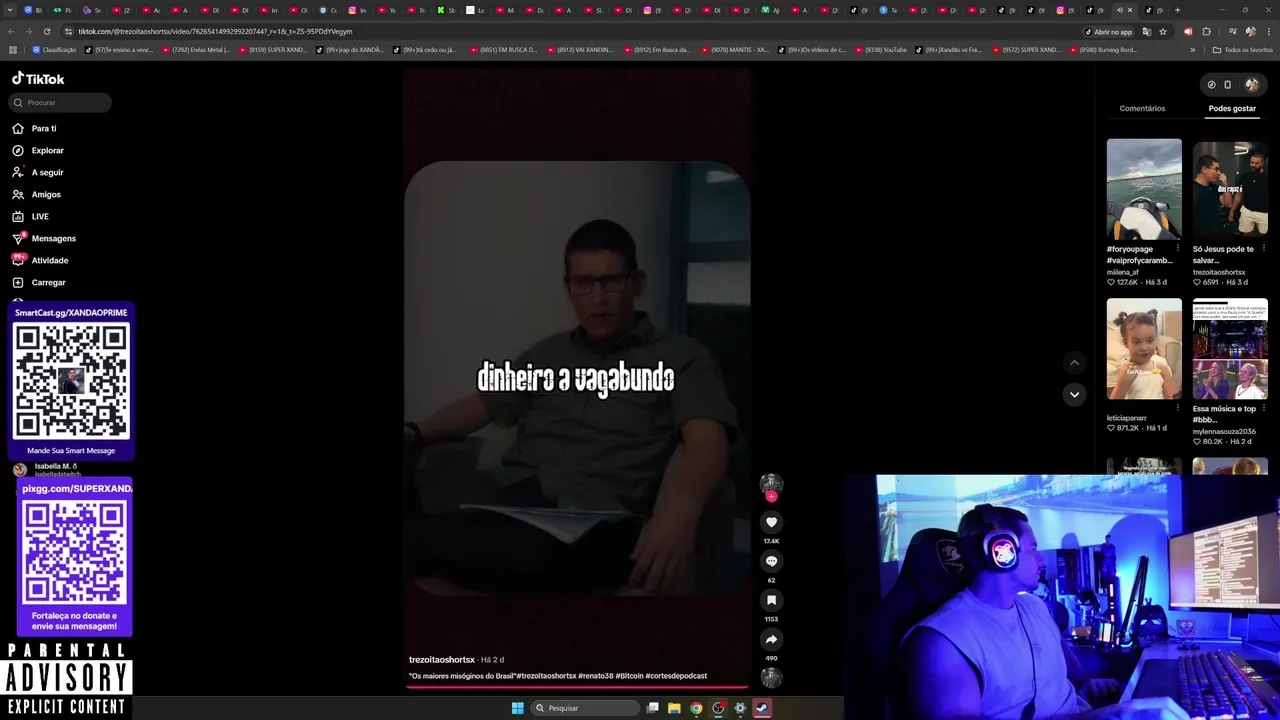Go to the A seguir feed

tap(38, 172)
